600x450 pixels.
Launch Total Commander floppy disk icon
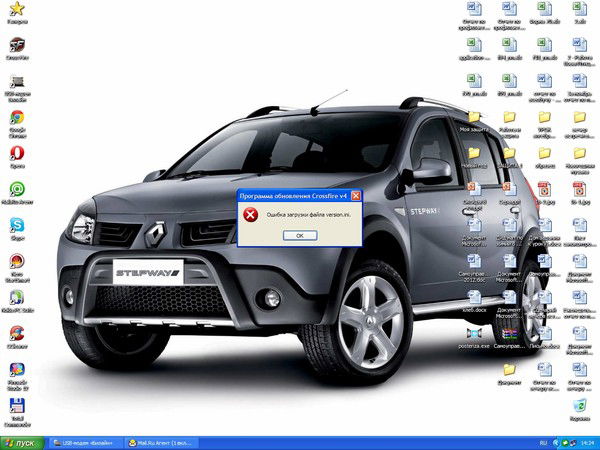coord(16,406)
